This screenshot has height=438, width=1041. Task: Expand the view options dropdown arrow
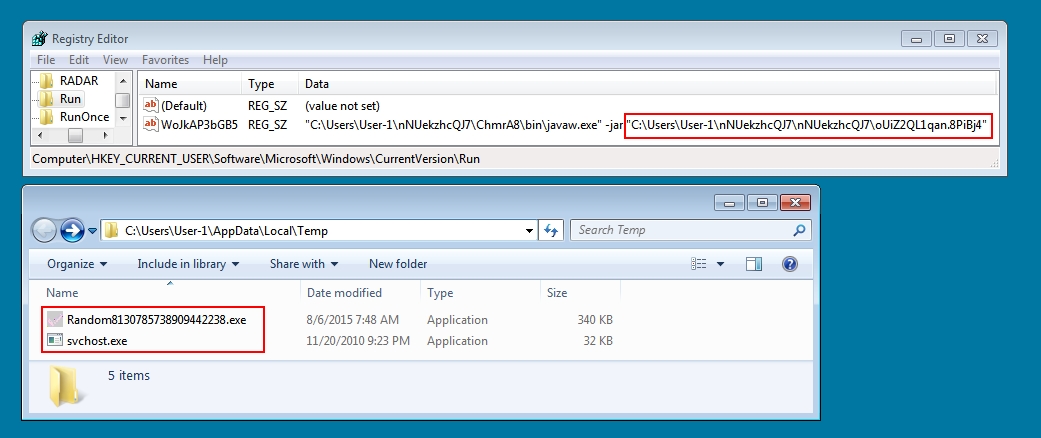[x=721, y=264]
